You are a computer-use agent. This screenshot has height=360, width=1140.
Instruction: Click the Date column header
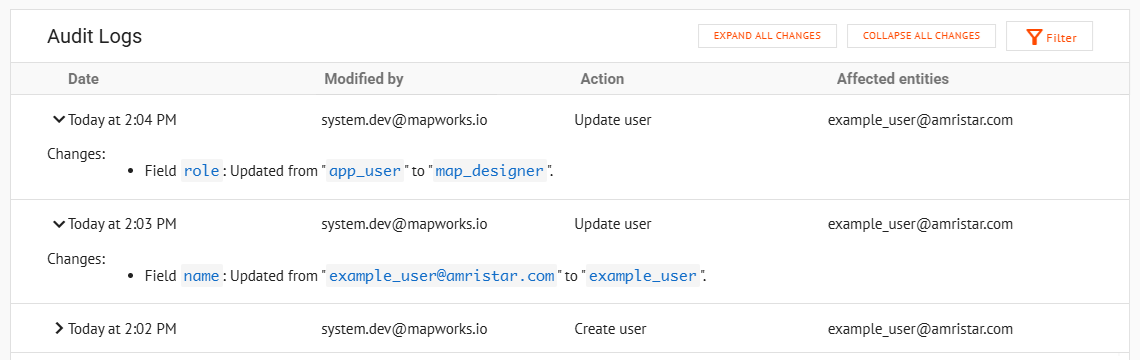pos(84,79)
